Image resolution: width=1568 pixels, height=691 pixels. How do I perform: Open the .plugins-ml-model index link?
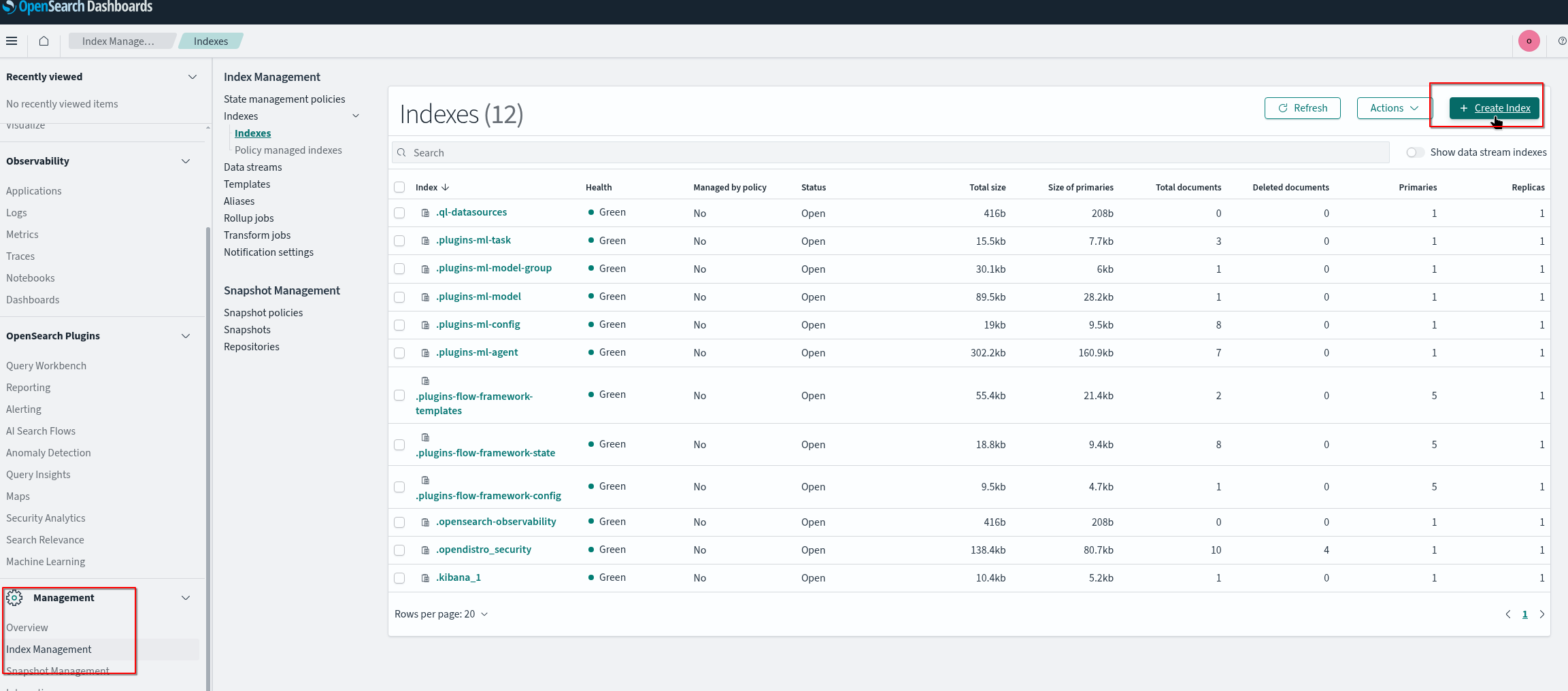point(478,297)
